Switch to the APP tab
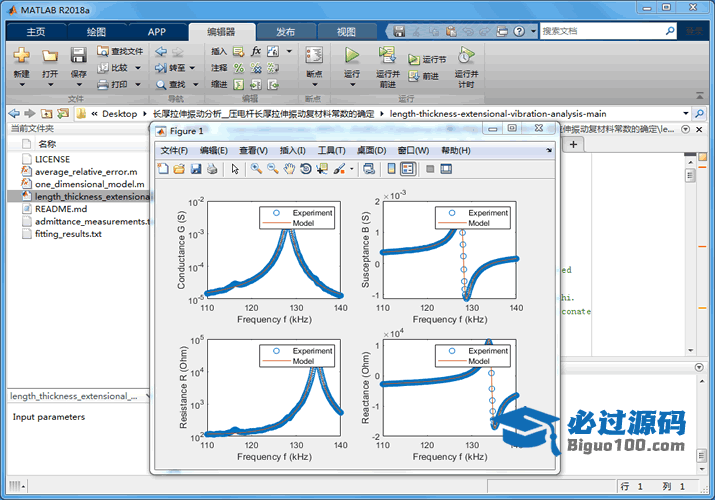 (156, 32)
